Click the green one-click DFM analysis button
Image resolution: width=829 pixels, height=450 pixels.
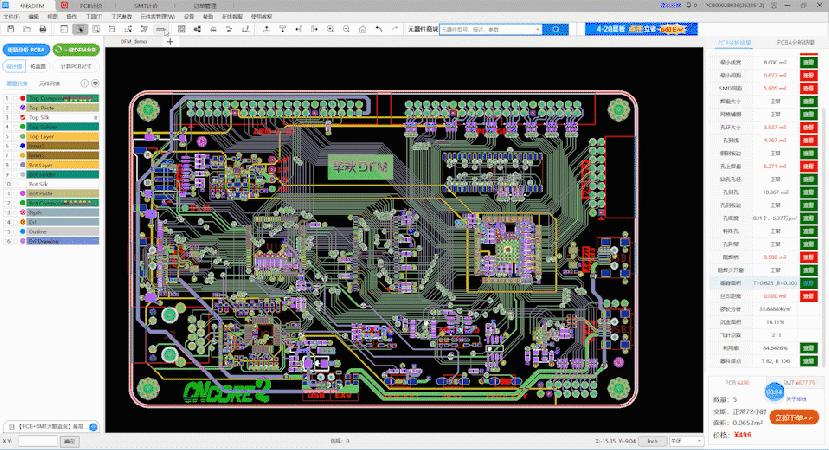pos(78,48)
